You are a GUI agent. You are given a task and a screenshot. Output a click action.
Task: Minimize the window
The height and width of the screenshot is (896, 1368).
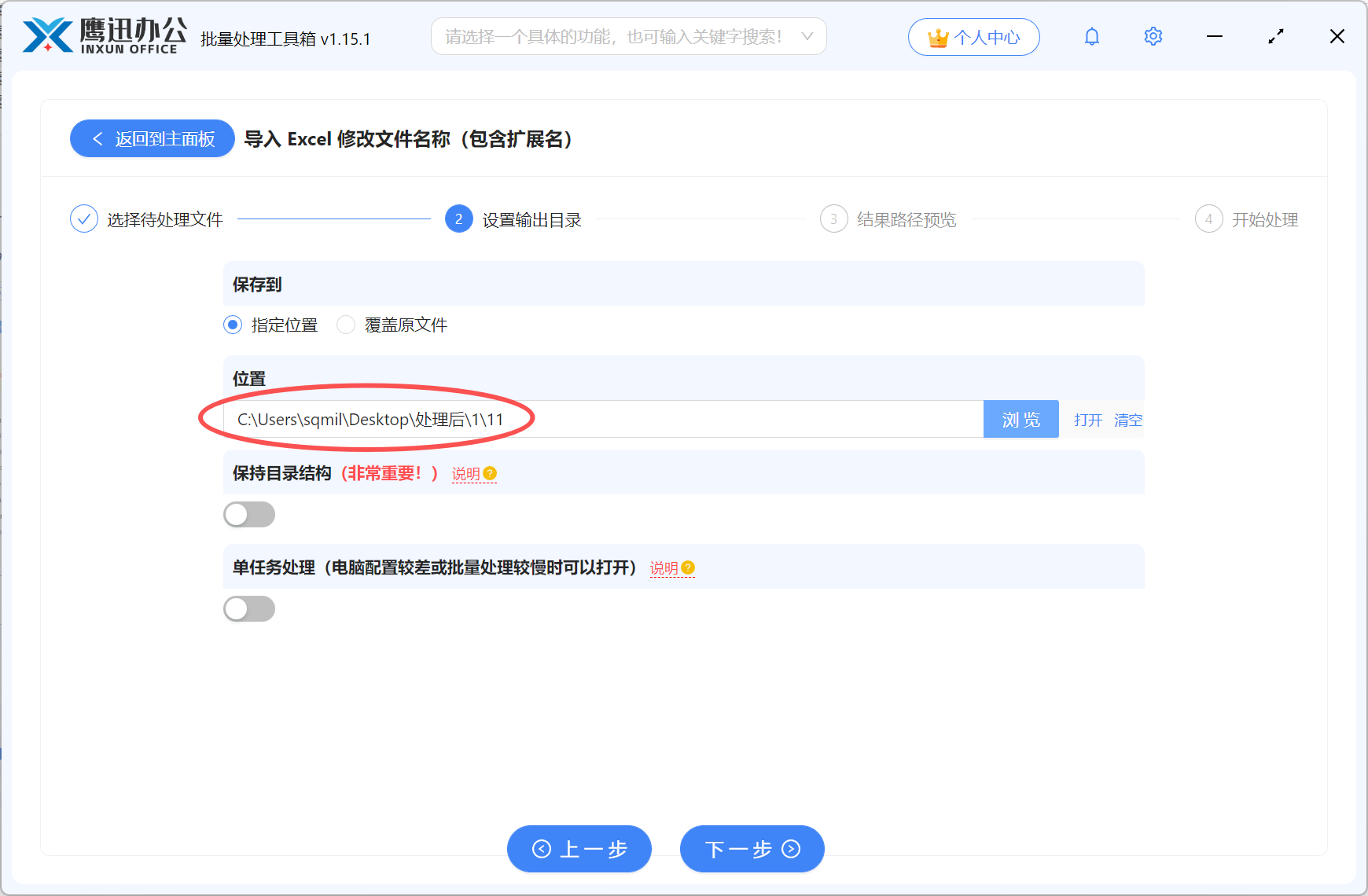(x=1215, y=36)
